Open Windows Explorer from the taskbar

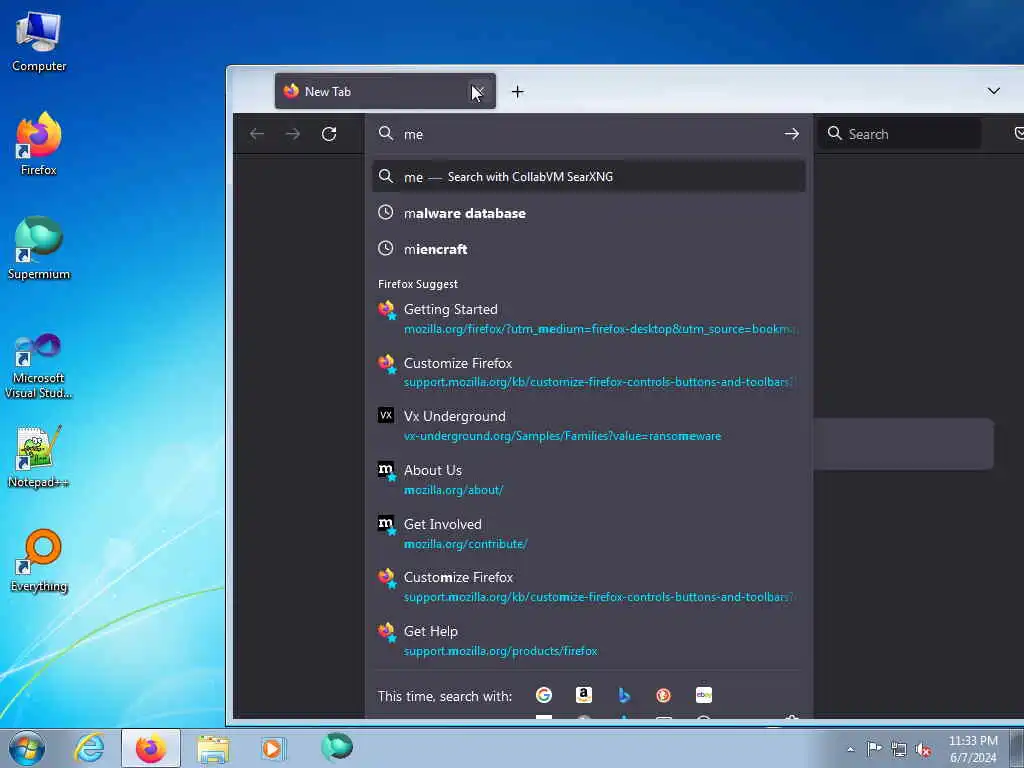pyautogui.click(x=214, y=748)
